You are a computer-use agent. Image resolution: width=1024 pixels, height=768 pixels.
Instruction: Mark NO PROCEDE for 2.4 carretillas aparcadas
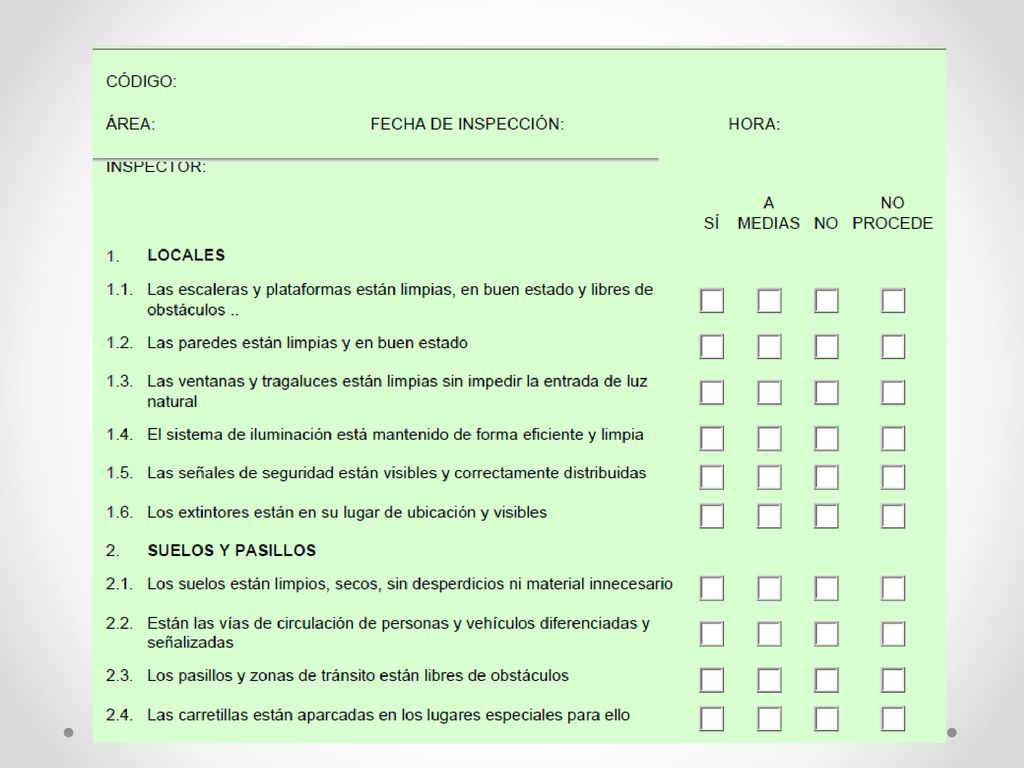(x=893, y=719)
